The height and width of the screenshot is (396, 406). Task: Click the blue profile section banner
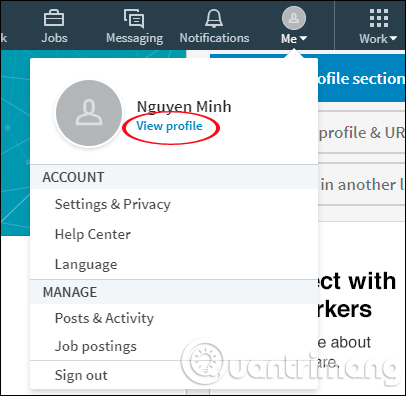[x=361, y=78]
